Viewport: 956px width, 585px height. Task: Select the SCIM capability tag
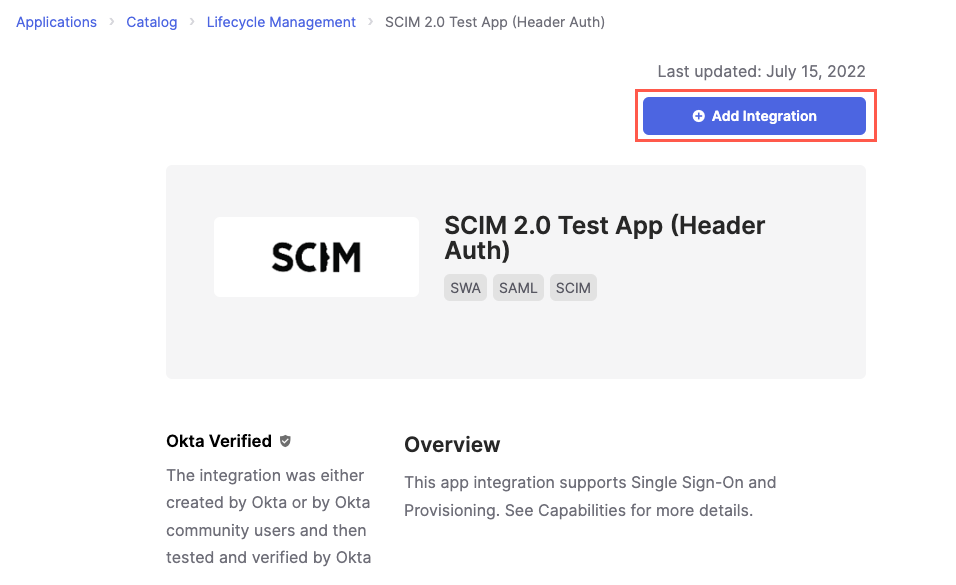point(573,287)
